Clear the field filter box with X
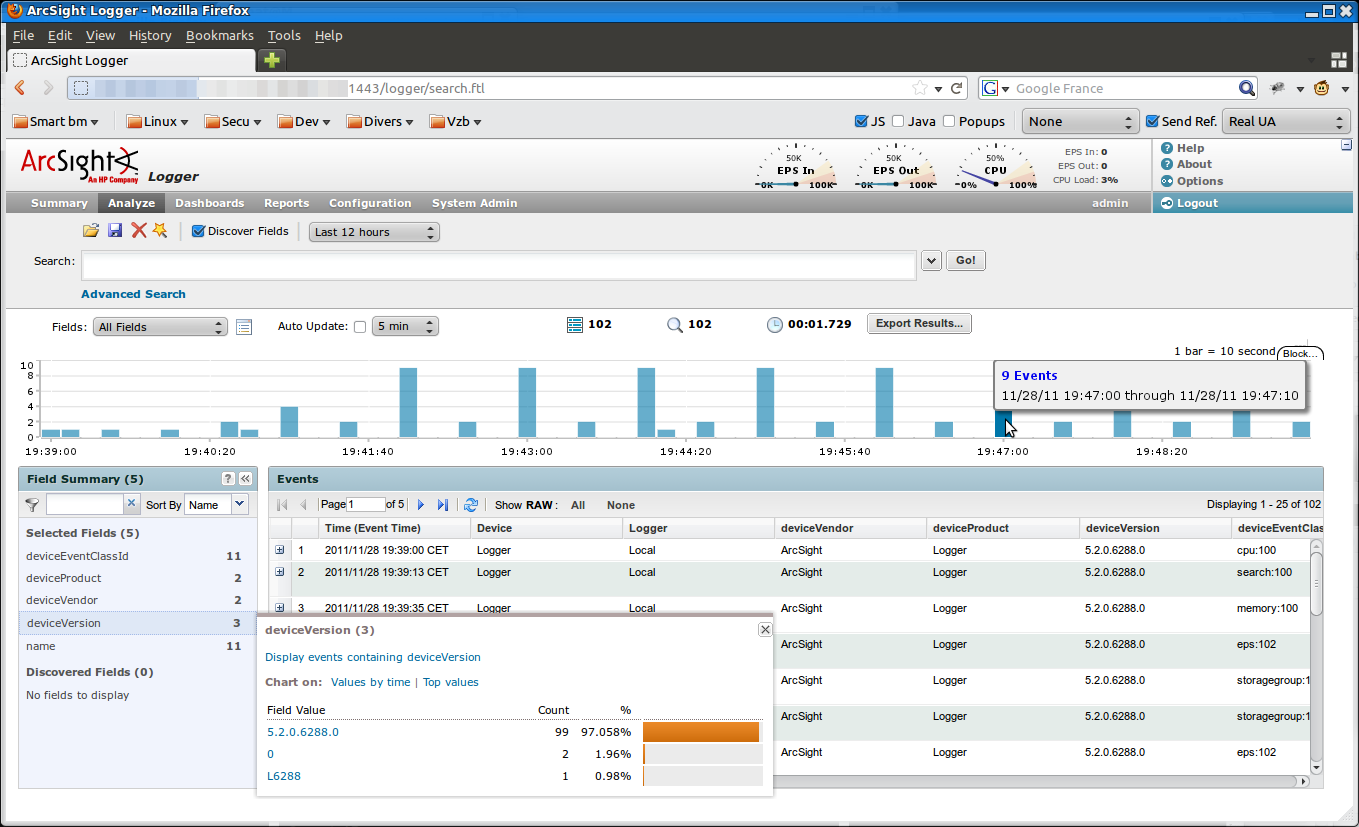Image resolution: width=1359 pixels, height=827 pixels. point(131,504)
